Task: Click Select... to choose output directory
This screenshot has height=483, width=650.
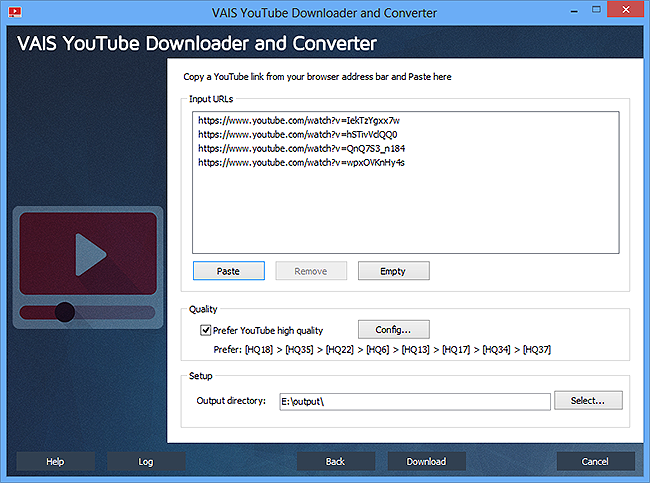Action: tap(588, 400)
